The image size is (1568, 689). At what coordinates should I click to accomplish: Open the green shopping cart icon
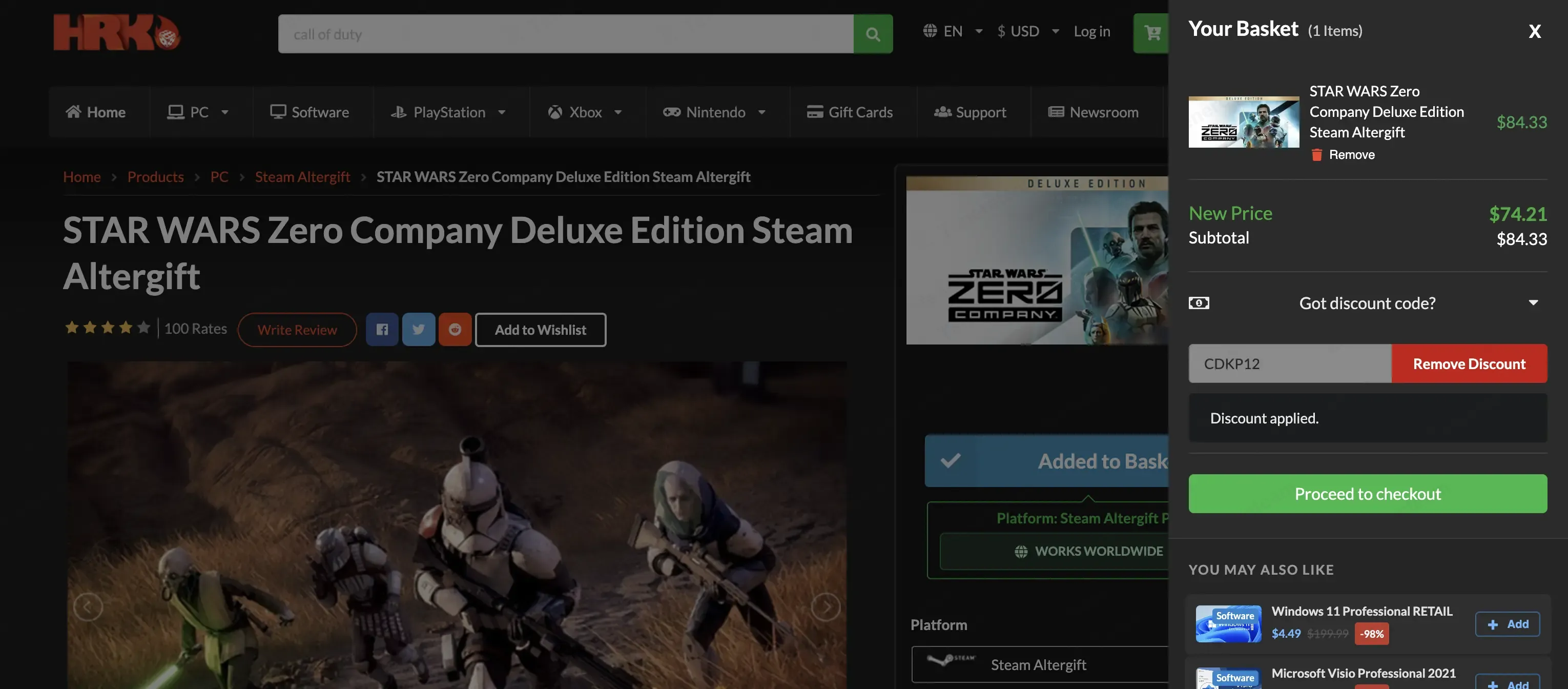click(1151, 33)
